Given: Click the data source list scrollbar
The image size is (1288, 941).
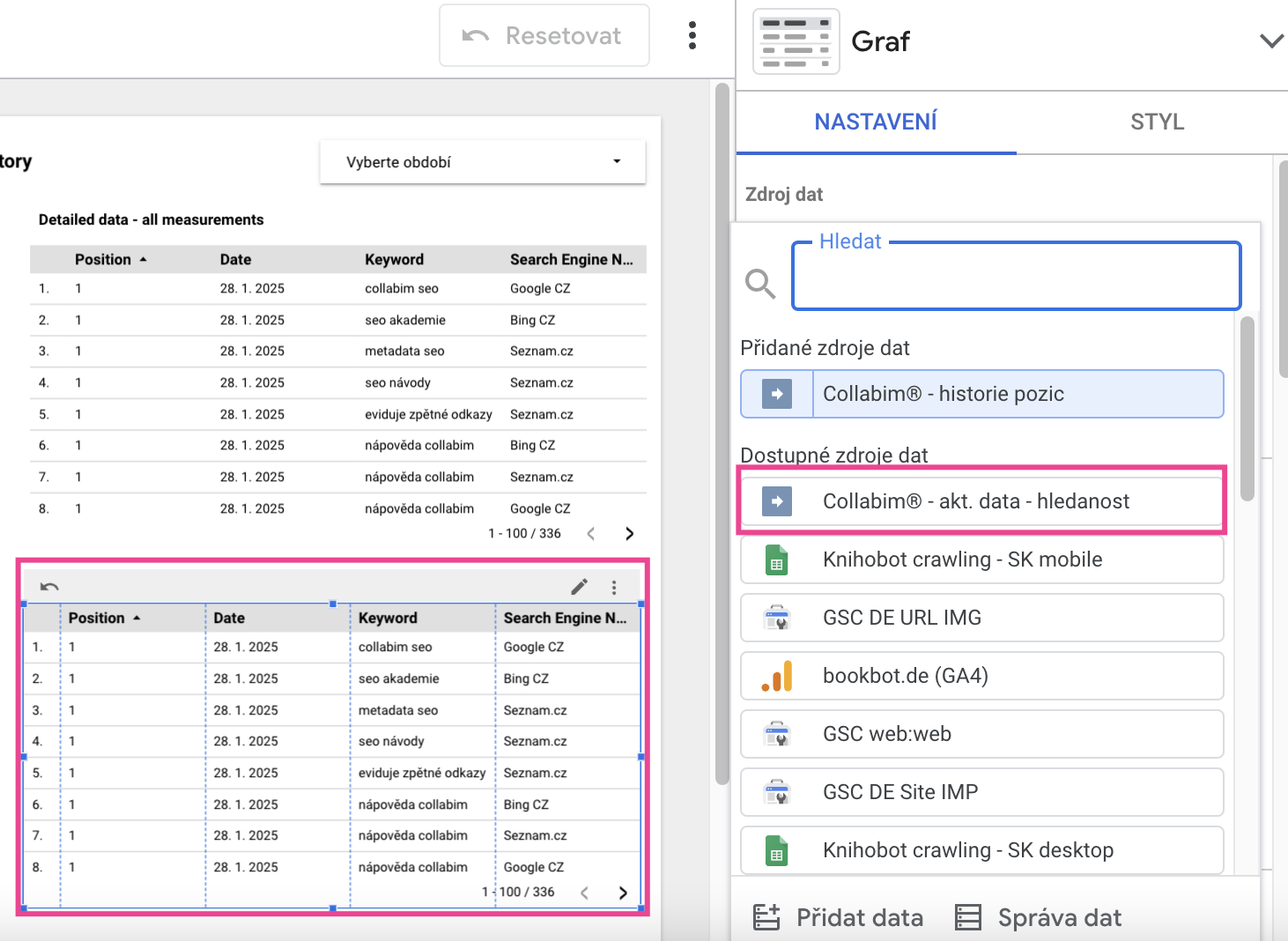Looking at the screenshot, I should point(1247,409).
